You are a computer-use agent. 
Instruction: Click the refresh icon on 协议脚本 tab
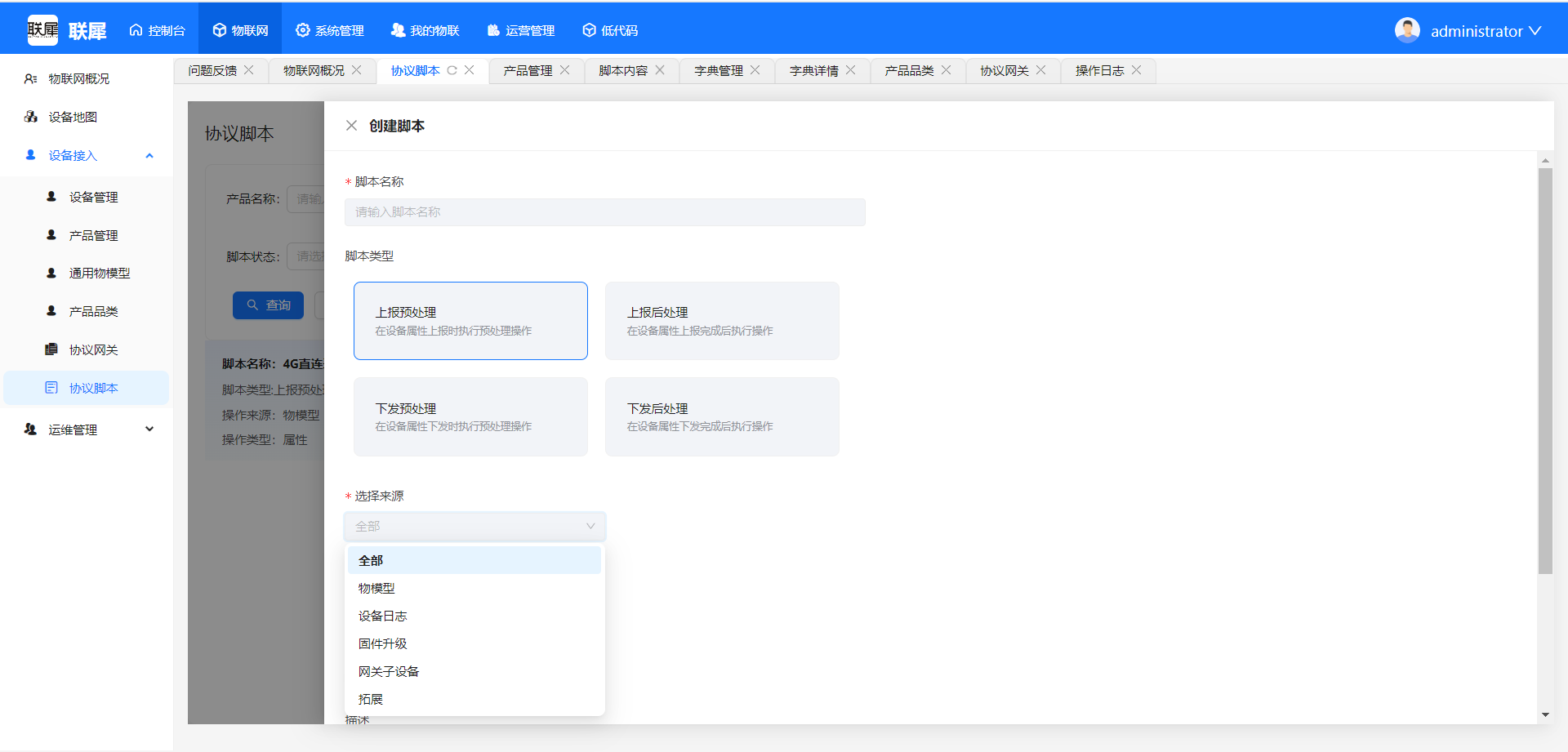coord(452,71)
